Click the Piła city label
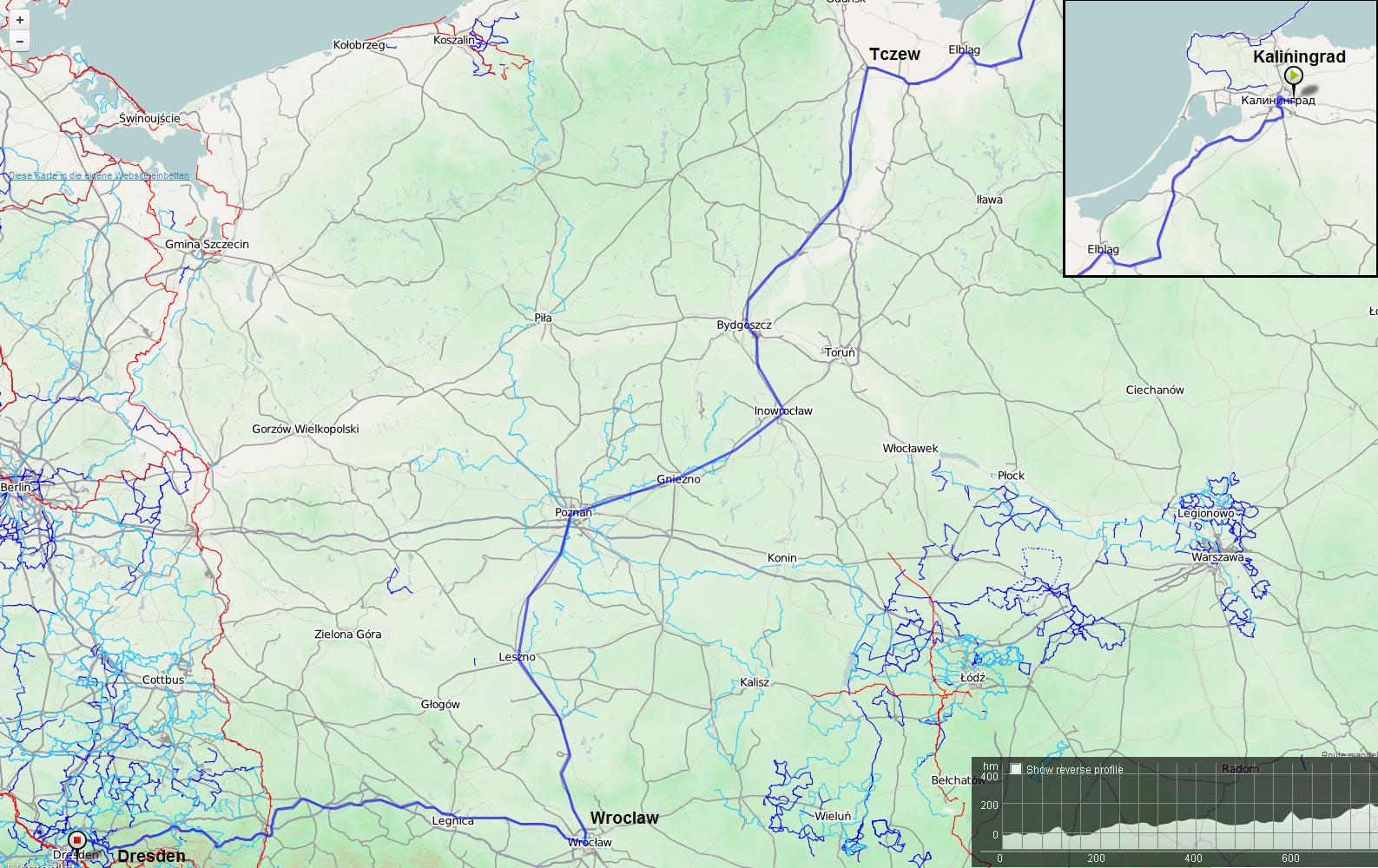1378x868 pixels. click(x=543, y=319)
